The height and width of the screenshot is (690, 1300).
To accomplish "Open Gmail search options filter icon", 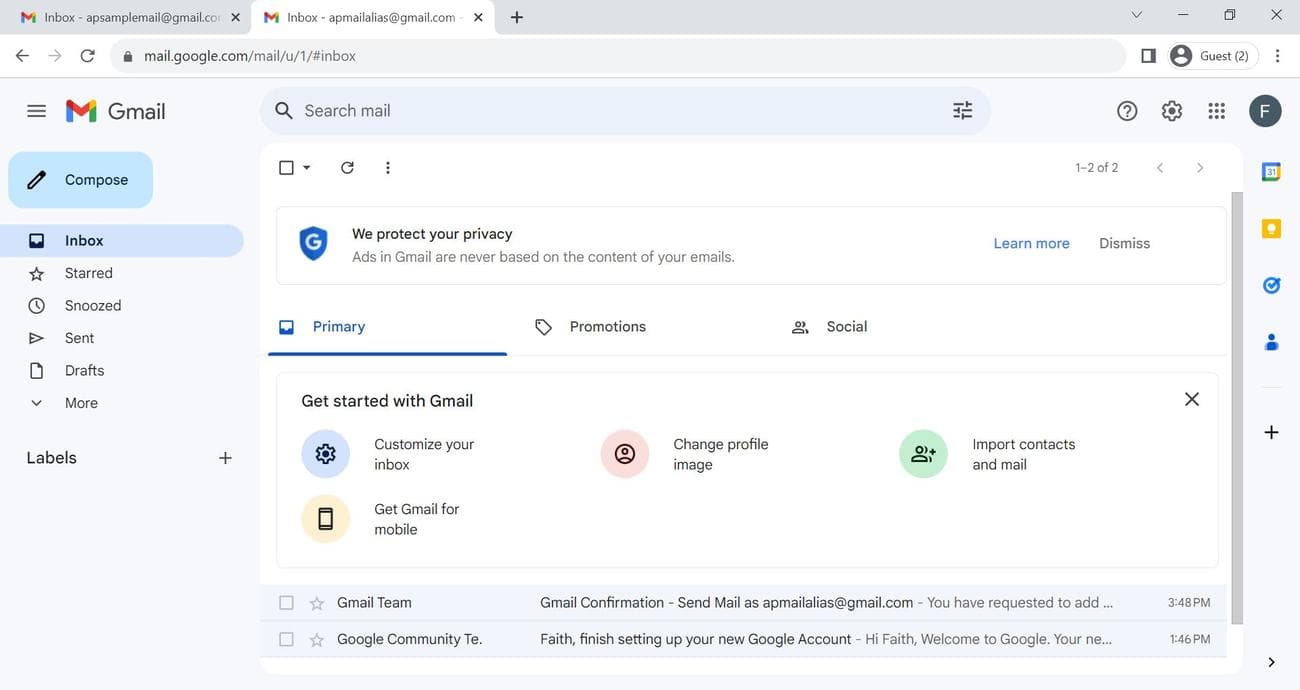I will 960,110.
